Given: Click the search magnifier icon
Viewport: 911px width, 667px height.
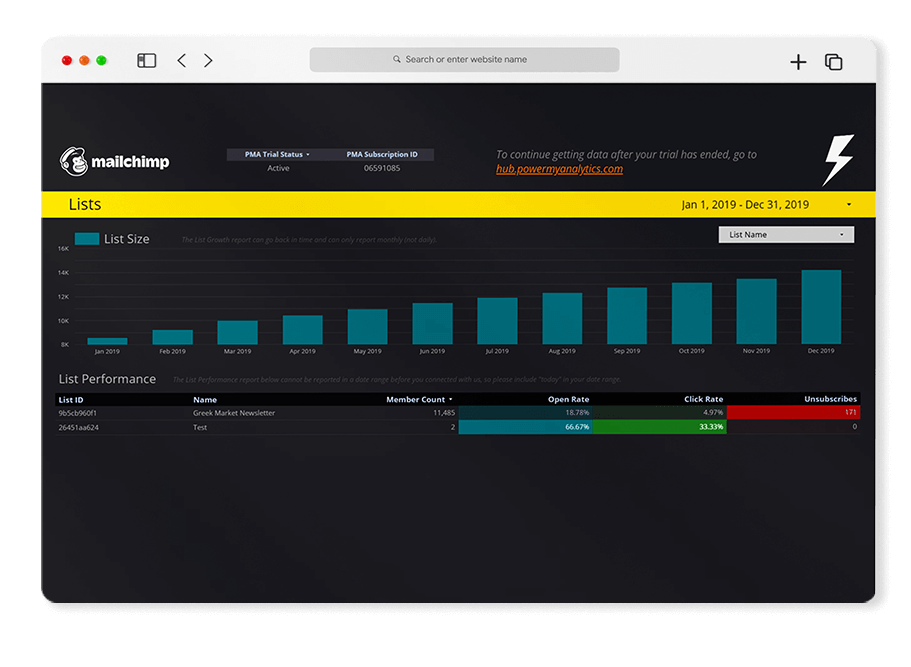Looking at the screenshot, I should click(396, 59).
